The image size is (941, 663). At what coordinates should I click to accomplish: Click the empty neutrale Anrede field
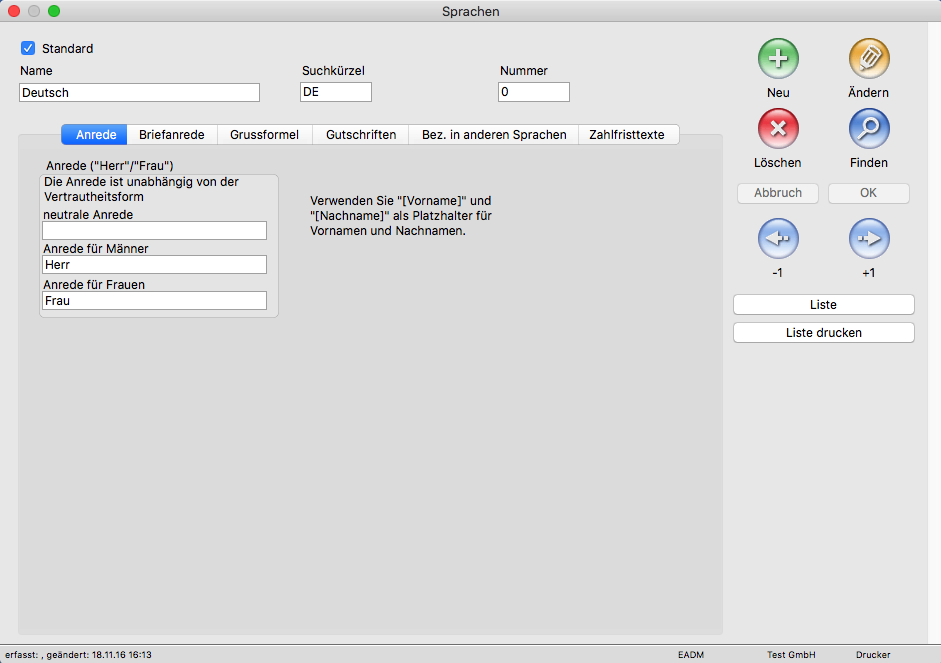(x=154, y=231)
